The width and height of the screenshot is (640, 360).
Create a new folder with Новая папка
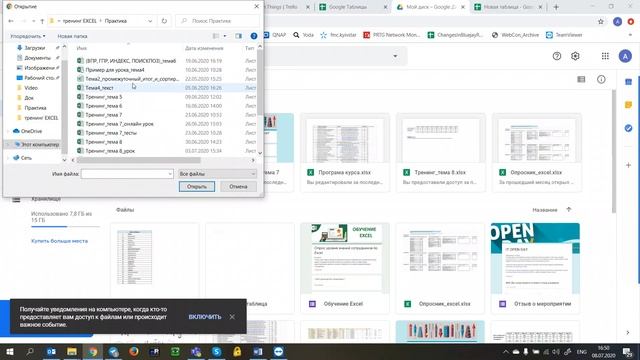coord(72,36)
